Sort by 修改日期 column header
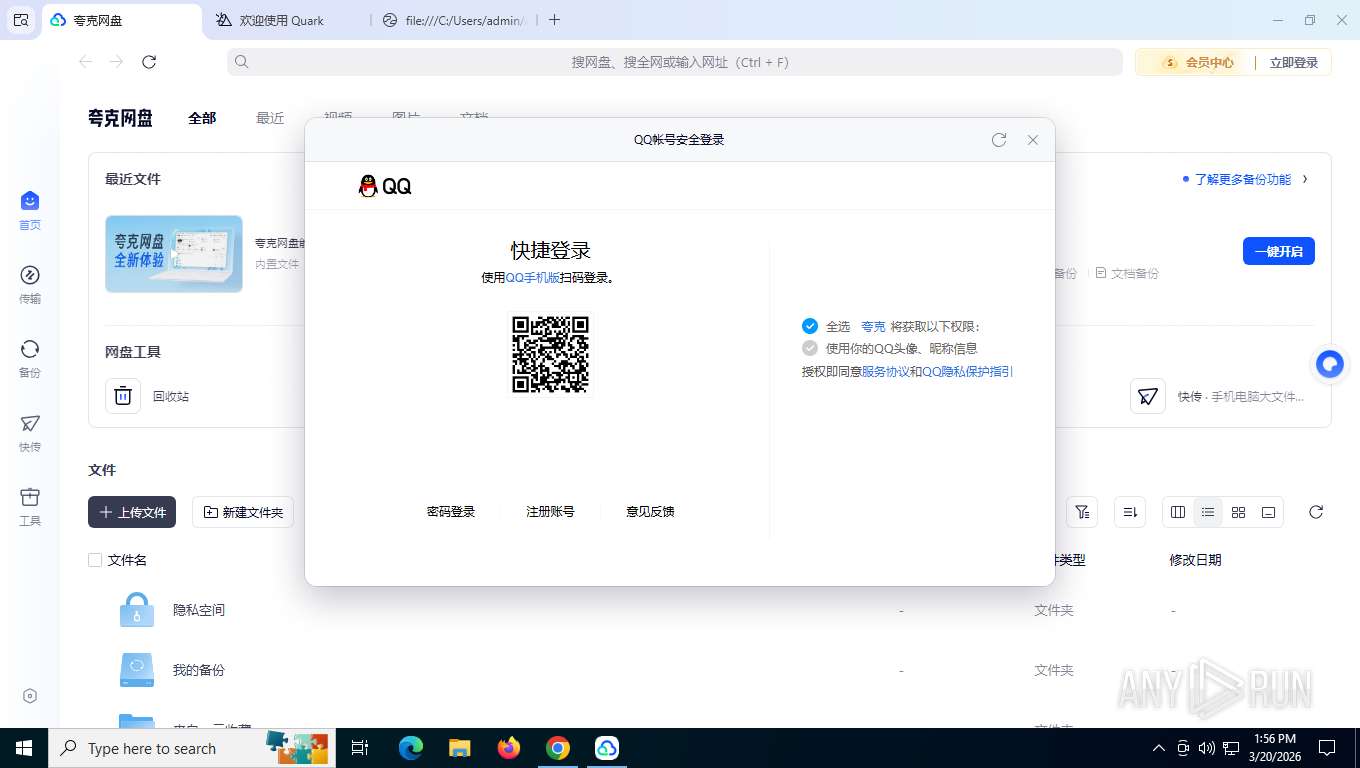1360x768 pixels. pos(1195,560)
